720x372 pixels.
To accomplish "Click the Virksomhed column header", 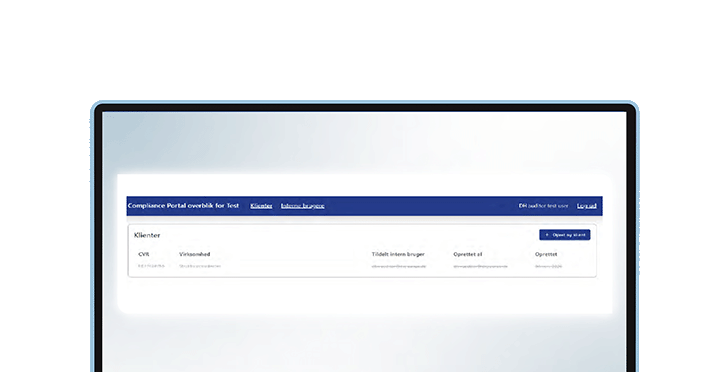I will [x=195, y=254].
